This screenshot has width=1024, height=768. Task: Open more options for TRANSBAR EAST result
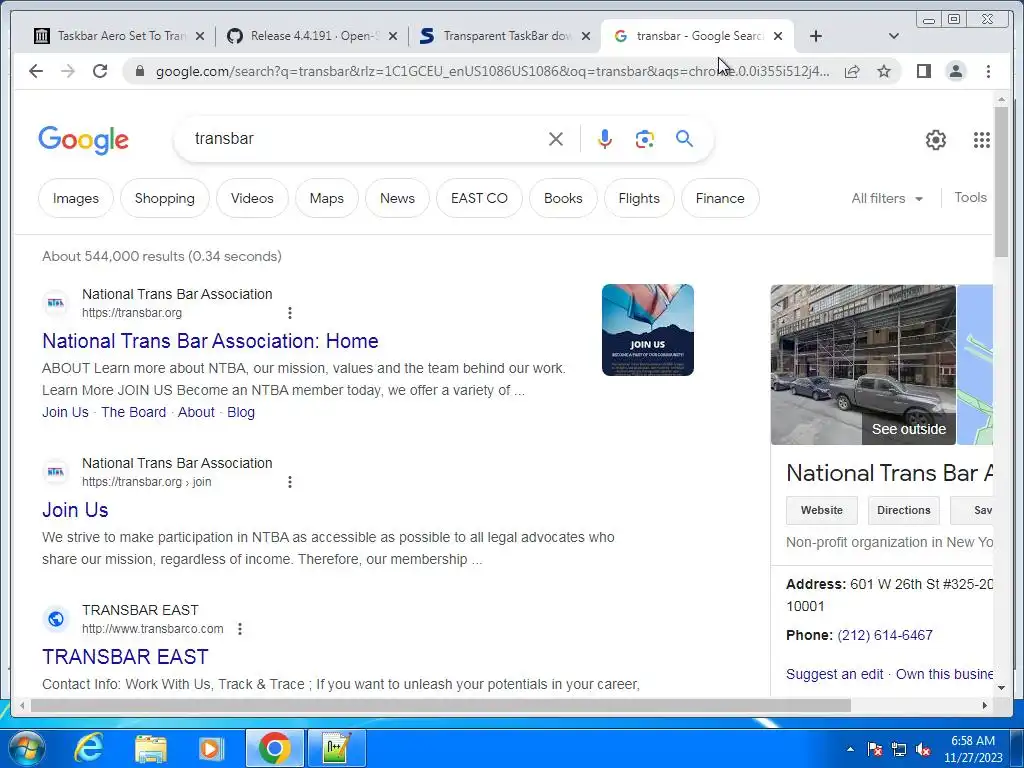tap(240, 629)
